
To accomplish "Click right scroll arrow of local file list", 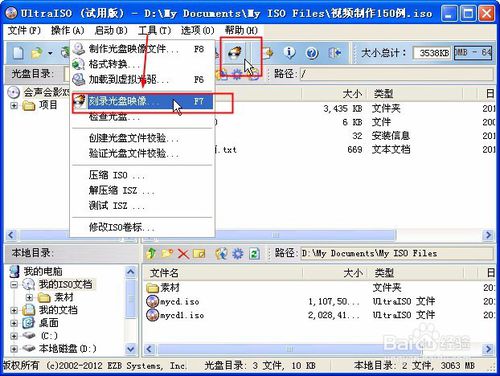I will (489, 349).
